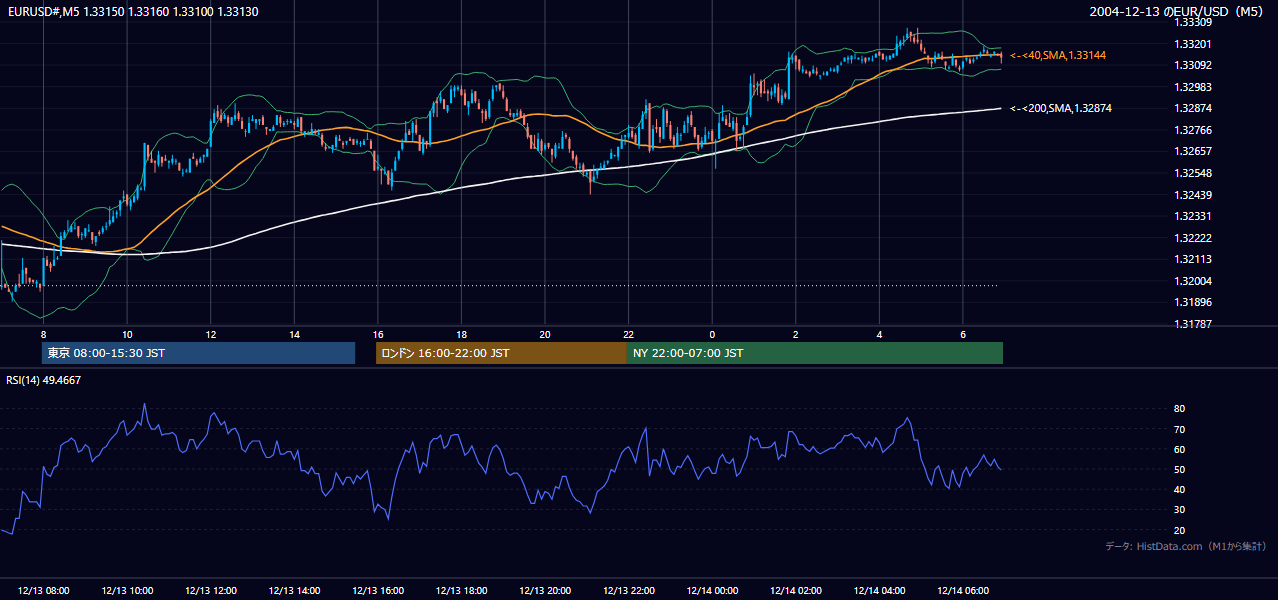This screenshot has width=1278, height=600.
Task: Click the bottom time label 12/13 16:00
Action: click(x=378, y=591)
